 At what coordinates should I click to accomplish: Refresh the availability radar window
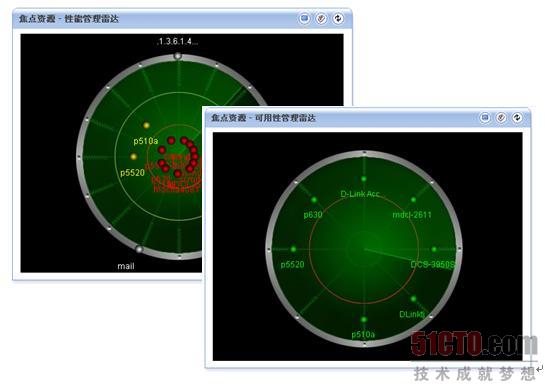point(517,118)
